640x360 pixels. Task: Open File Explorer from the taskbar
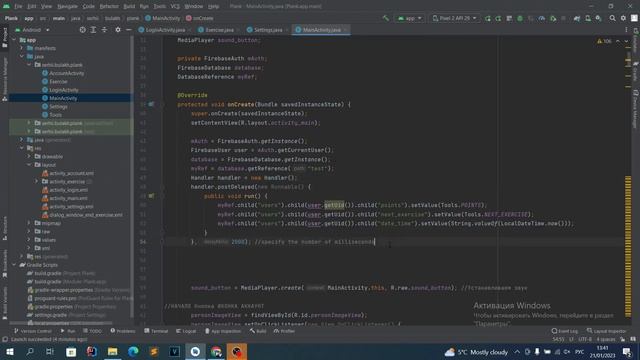[x=113, y=352]
